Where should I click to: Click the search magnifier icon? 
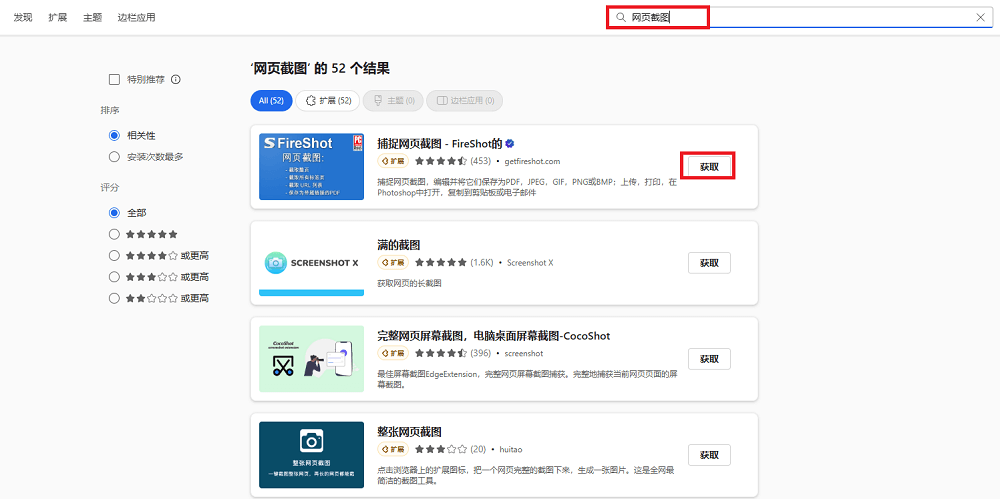click(x=621, y=17)
